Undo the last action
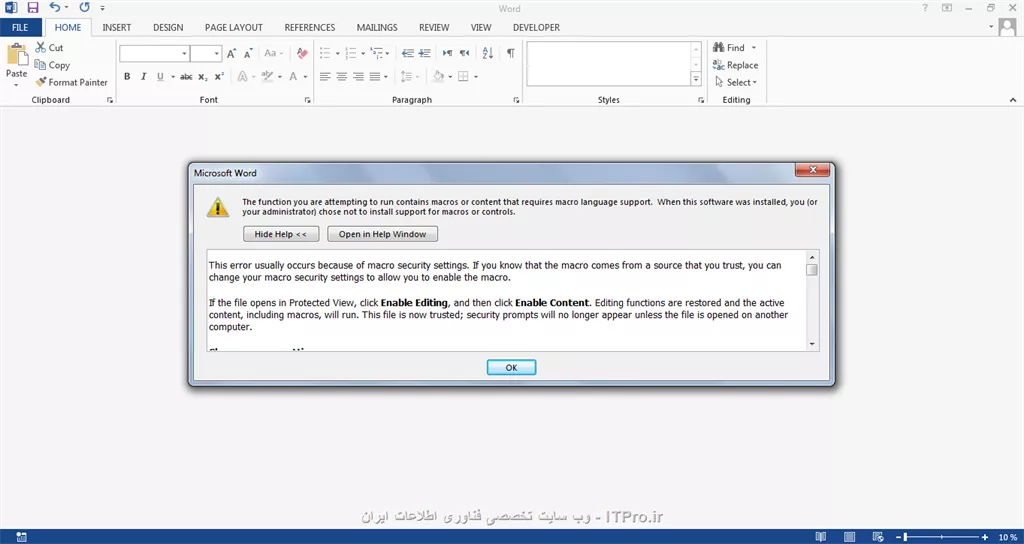This screenshot has height=544, width=1024. point(55,8)
